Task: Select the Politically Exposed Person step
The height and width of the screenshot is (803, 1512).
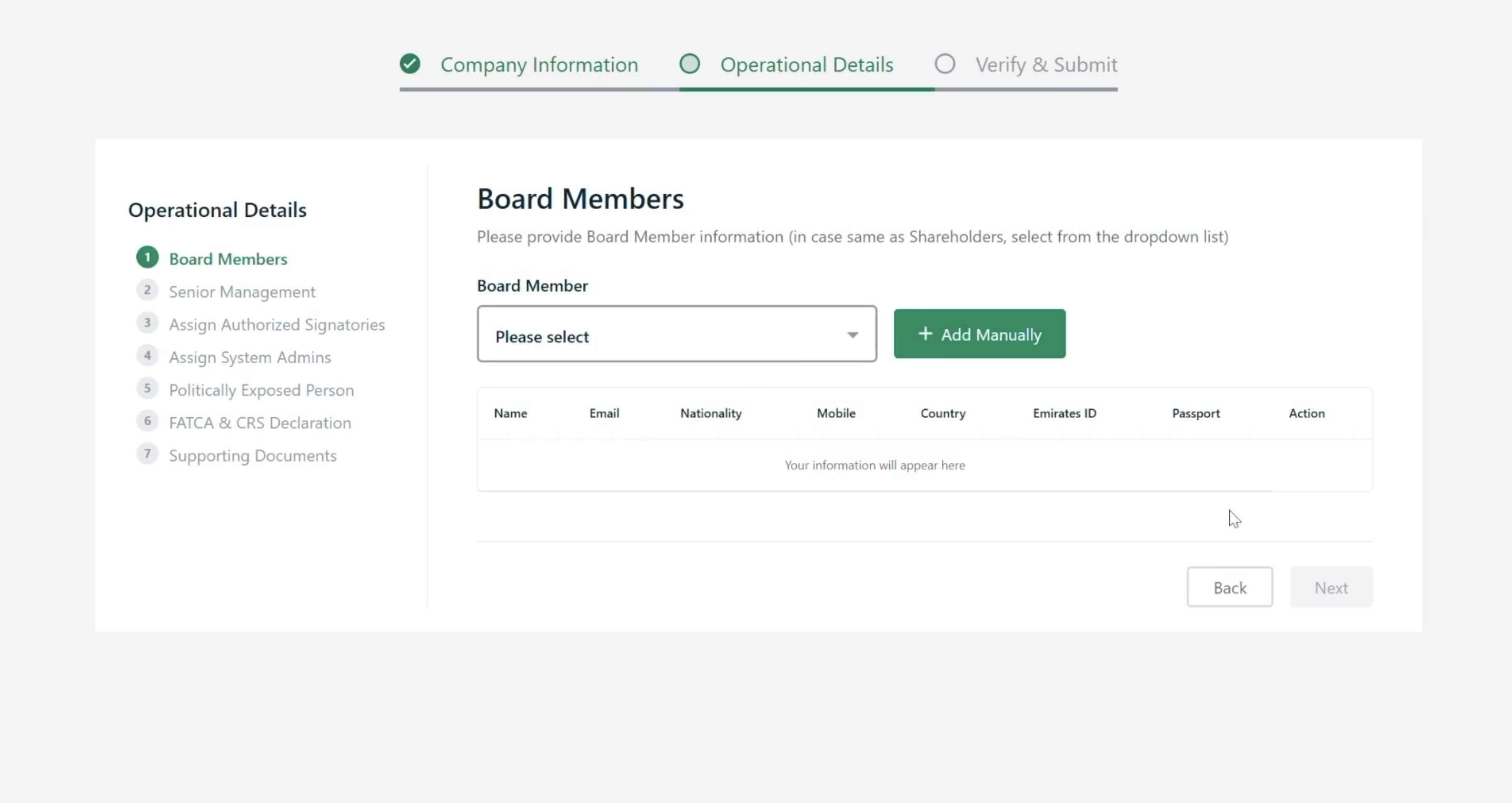Action: (261, 389)
